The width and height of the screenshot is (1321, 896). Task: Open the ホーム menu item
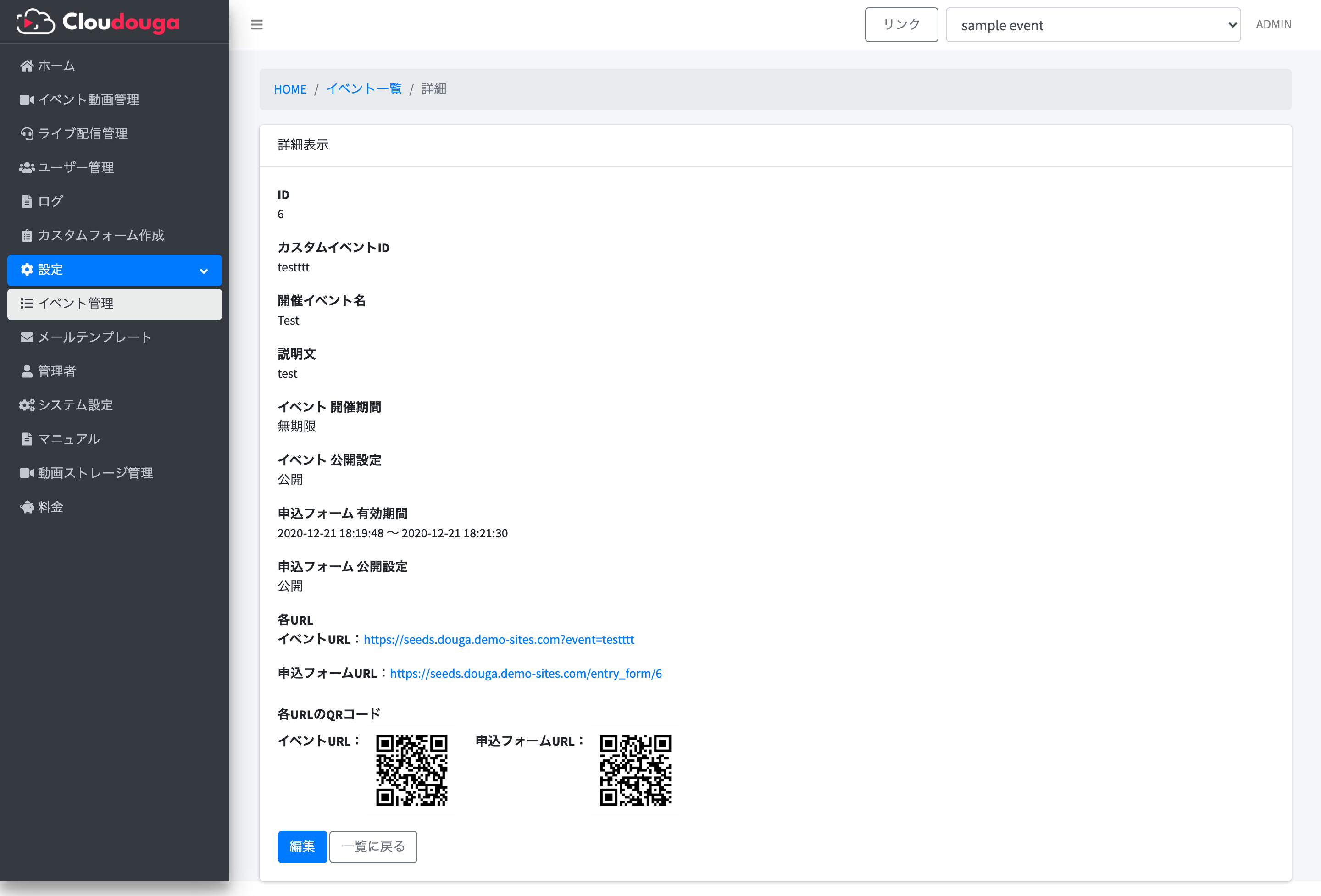tap(114, 66)
